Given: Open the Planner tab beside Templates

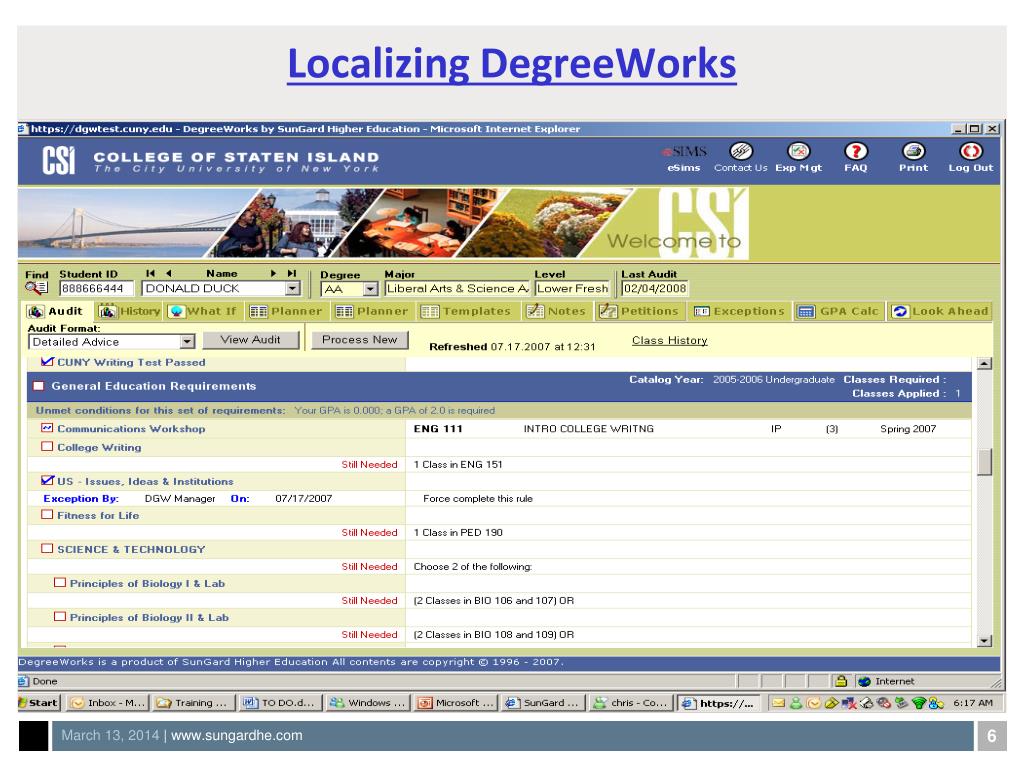Looking at the screenshot, I should click(x=372, y=312).
